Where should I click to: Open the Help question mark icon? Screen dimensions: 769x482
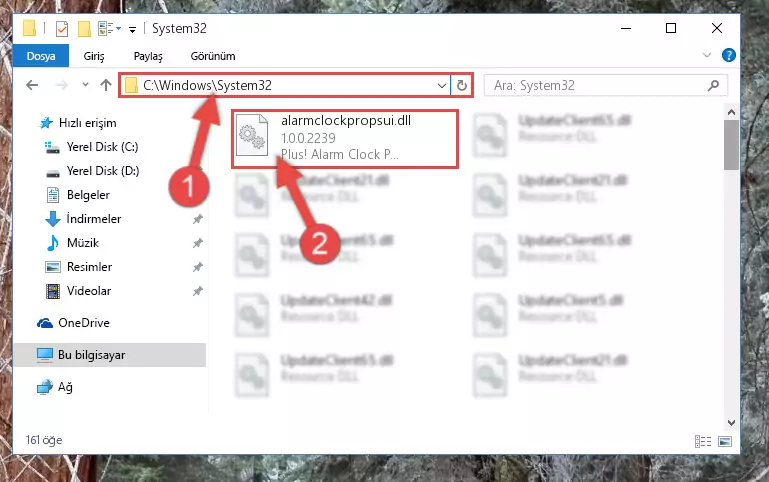coord(729,55)
